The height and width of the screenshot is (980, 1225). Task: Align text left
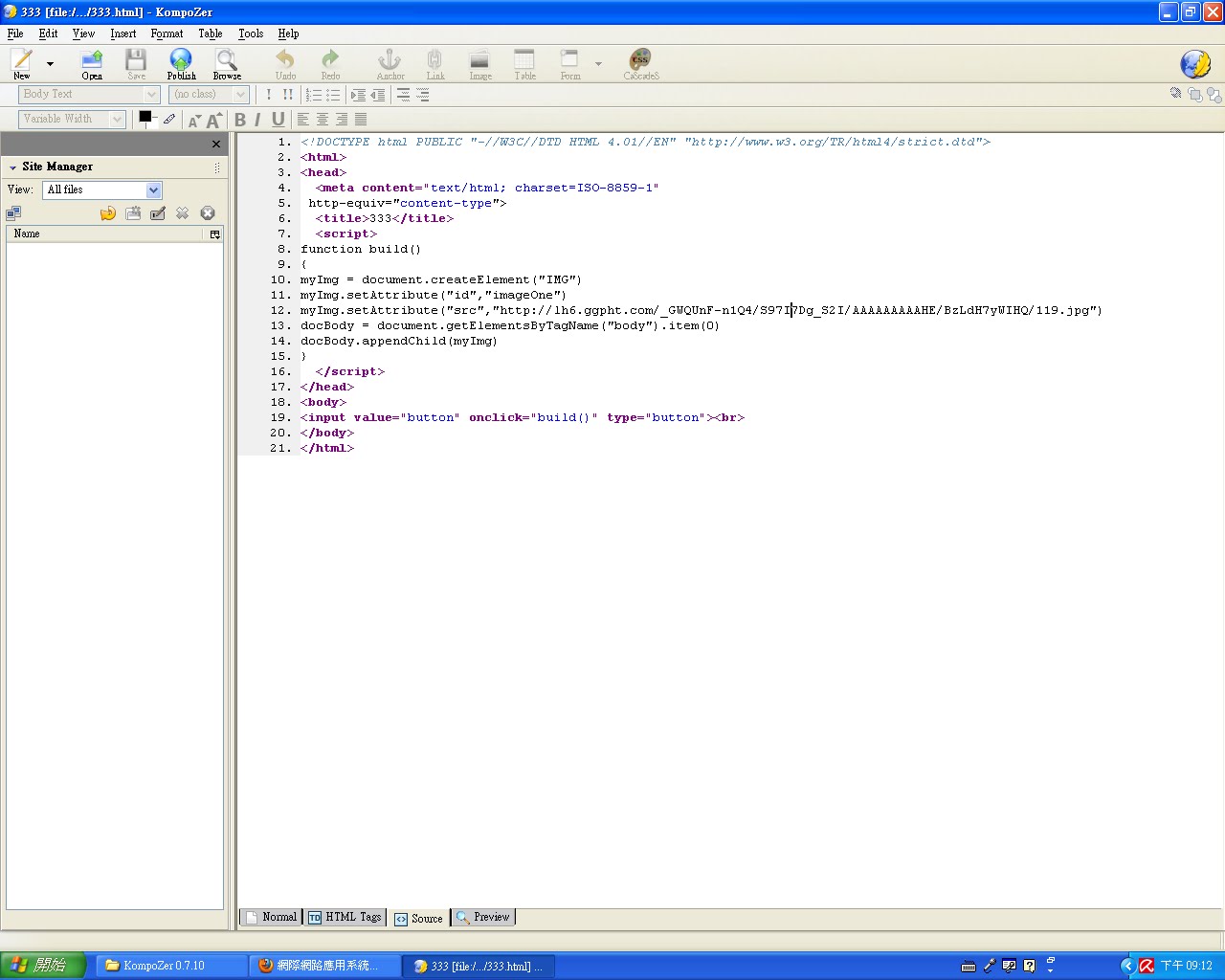(303, 120)
